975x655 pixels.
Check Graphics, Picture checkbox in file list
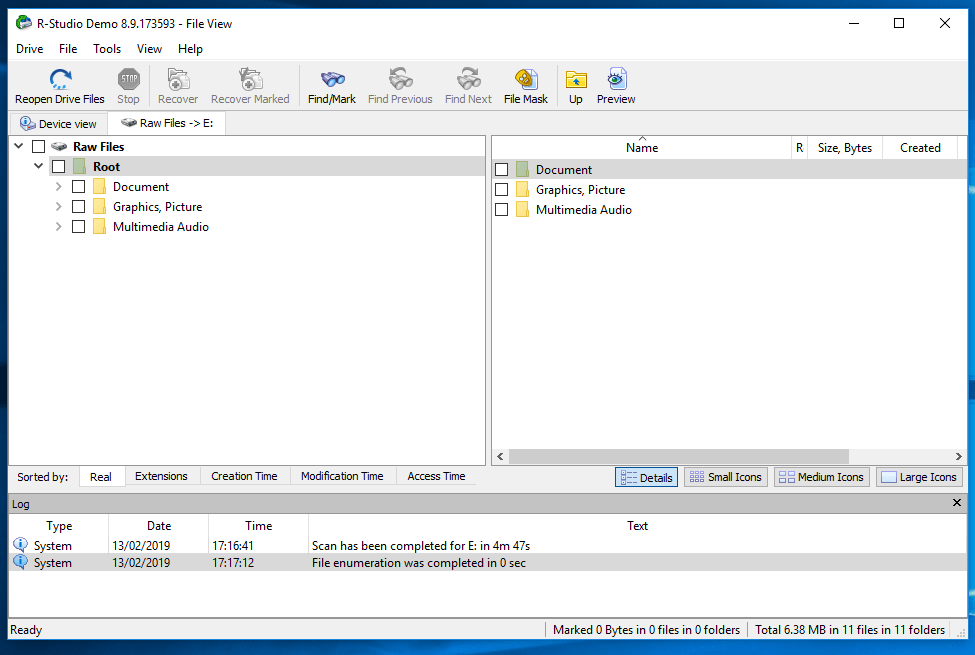point(502,190)
